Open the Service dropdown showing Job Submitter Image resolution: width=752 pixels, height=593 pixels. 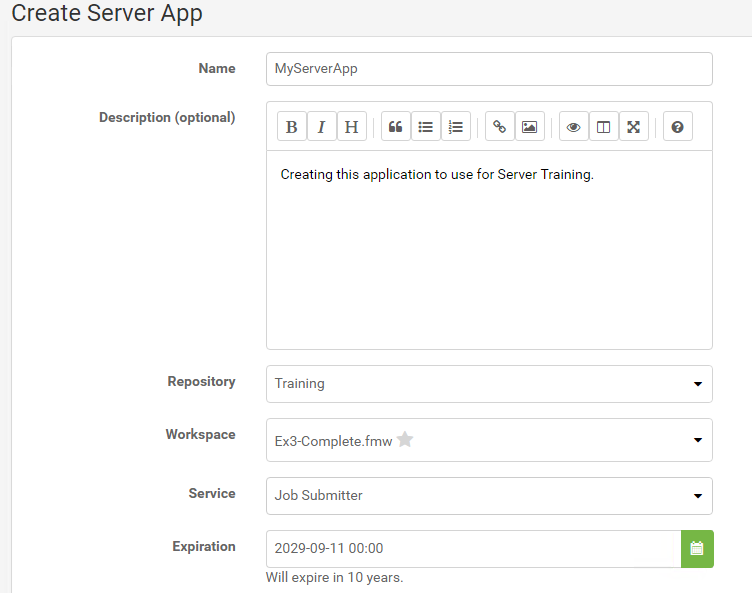[489, 496]
